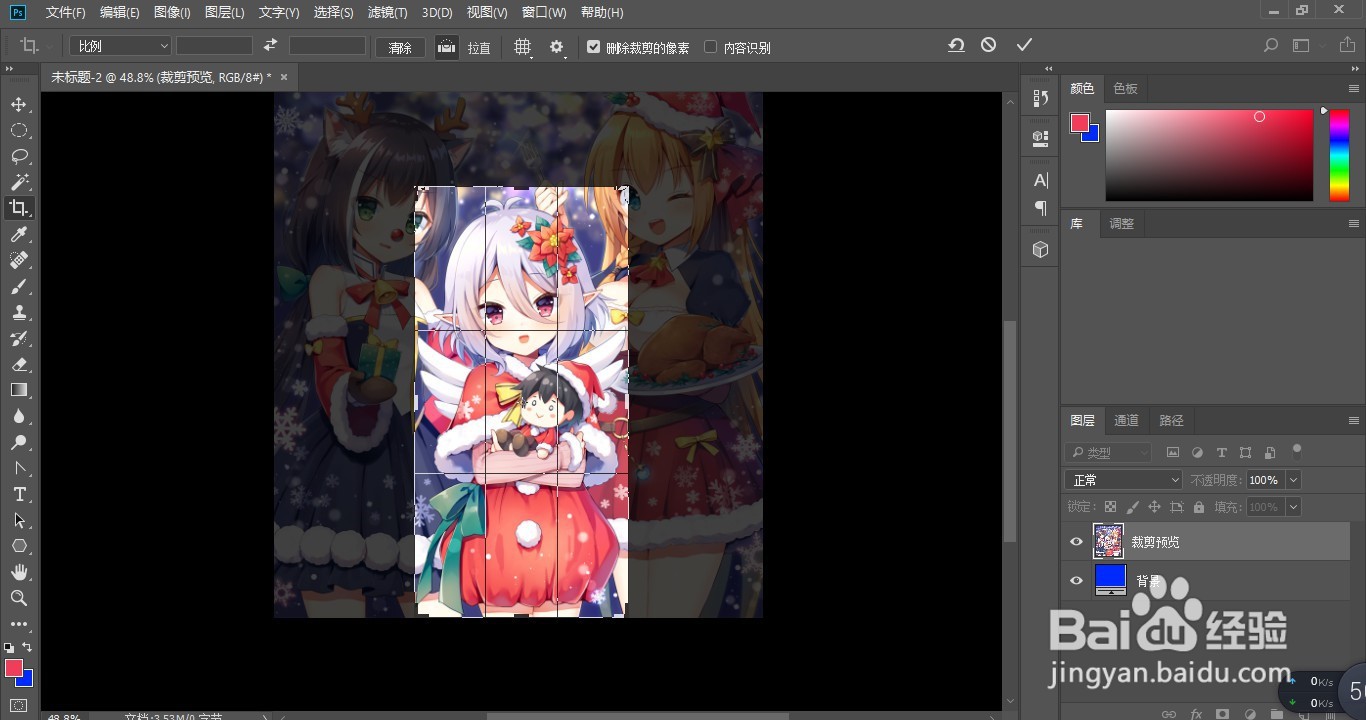Open the 正常 blend mode dropdown
This screenshot has width=1366, height=720.
[1124, 480]
